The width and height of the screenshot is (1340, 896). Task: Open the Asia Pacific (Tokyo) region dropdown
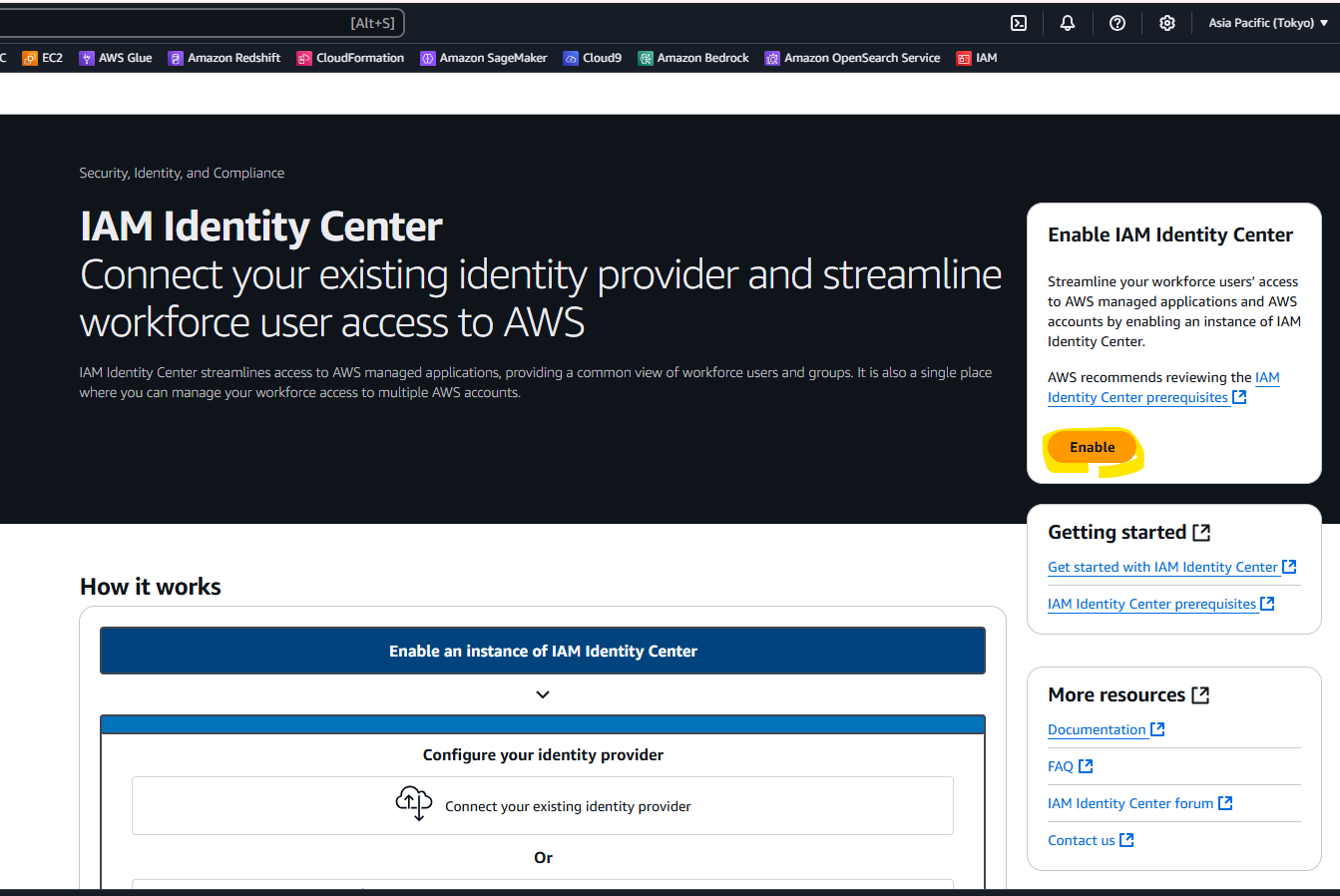1268,23
